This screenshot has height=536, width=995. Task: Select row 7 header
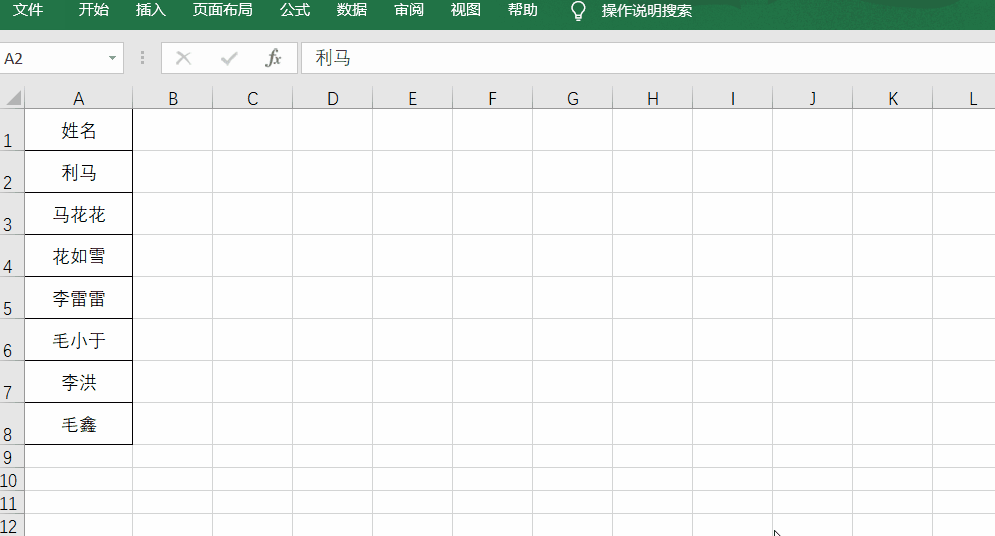pos(12,381)
